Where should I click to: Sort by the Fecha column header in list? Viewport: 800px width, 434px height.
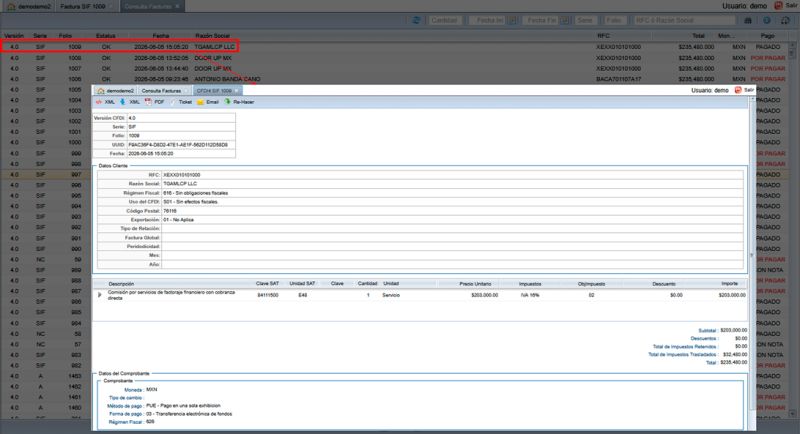pos(161,36)
